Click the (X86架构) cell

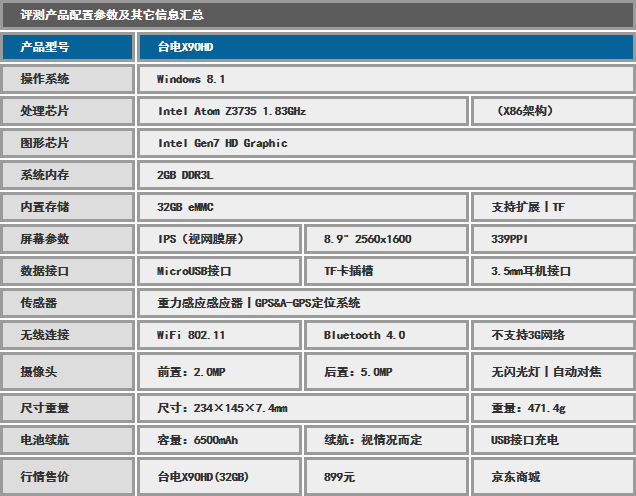click(553, 111)
